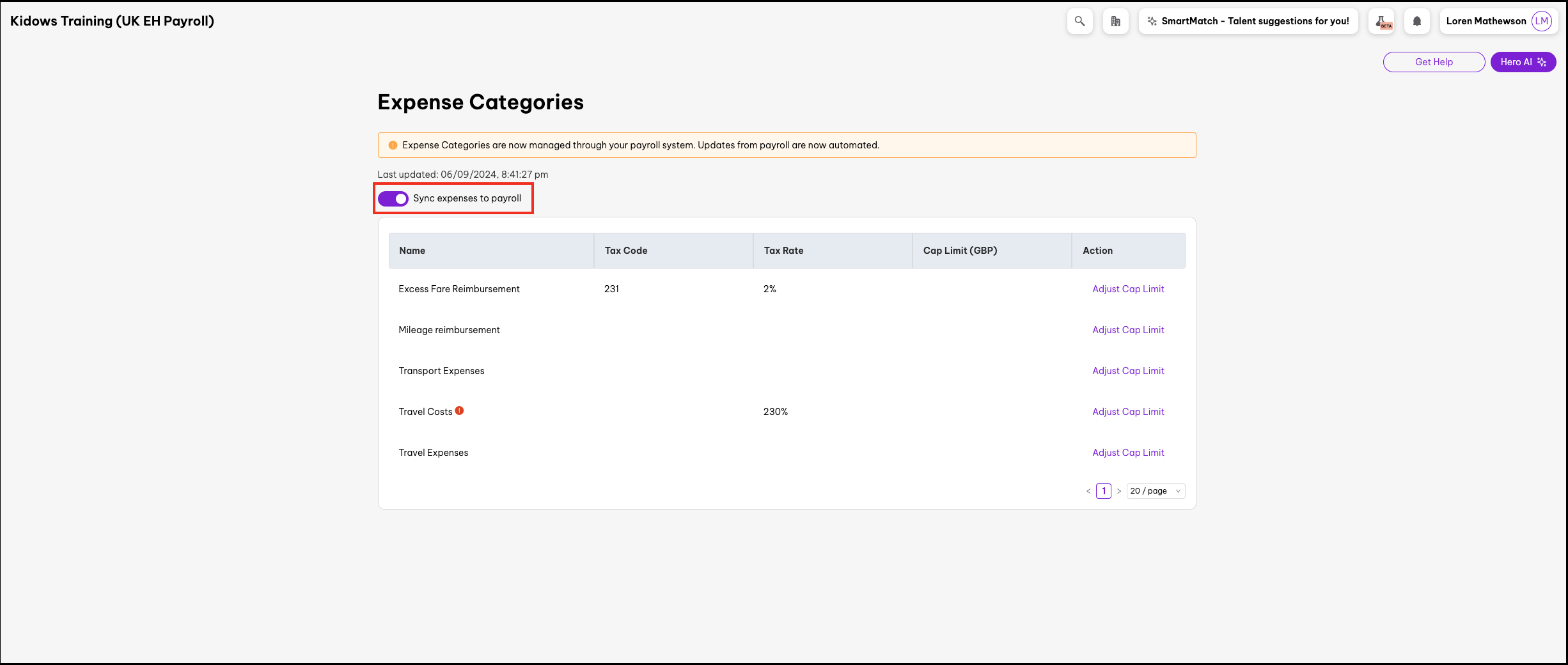Open the search magnifier icon
This screenshot has height=665, width=1568.
tap(1079, 21)
